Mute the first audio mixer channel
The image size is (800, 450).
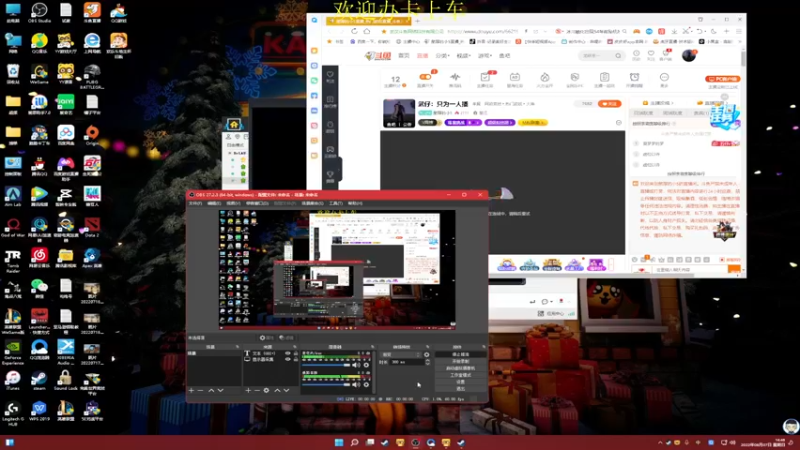tap(356, 365)
